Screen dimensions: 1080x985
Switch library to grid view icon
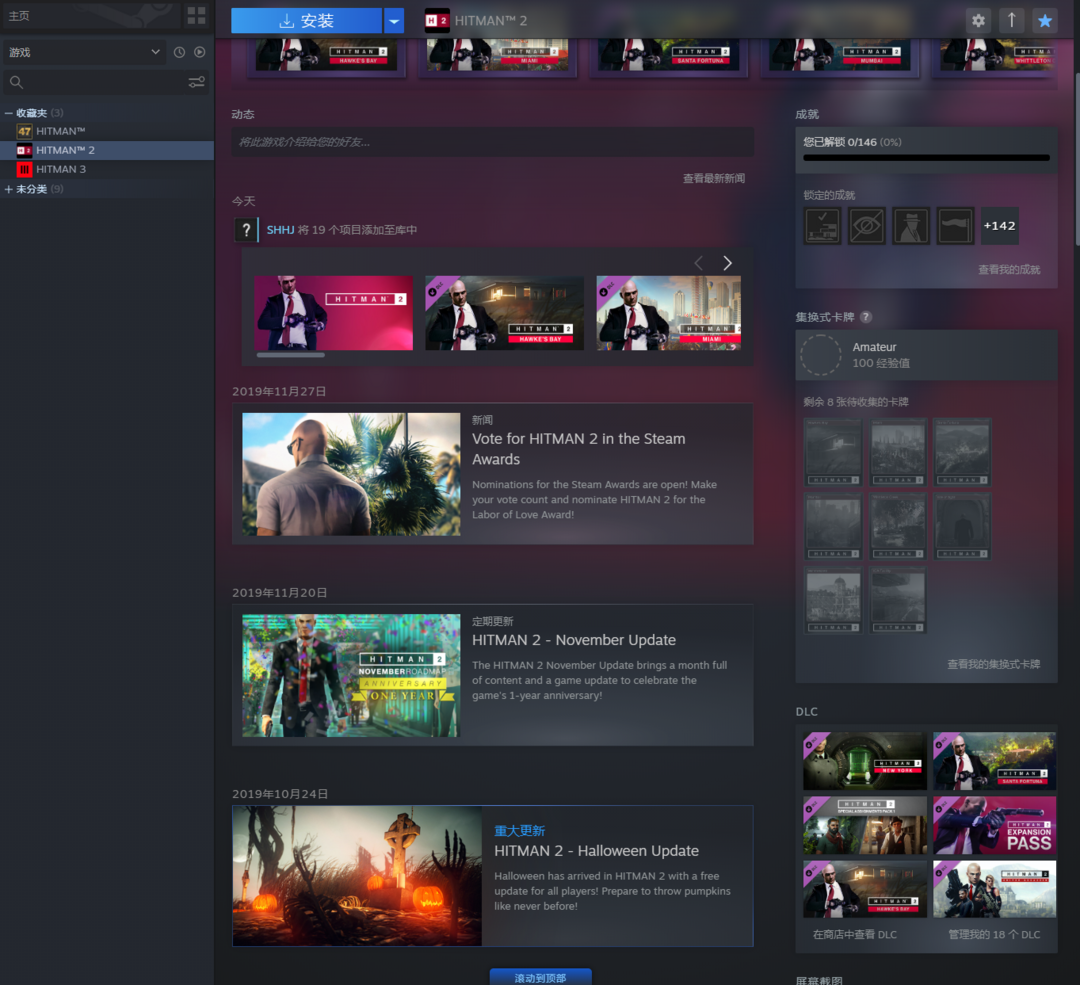point(196,16)
